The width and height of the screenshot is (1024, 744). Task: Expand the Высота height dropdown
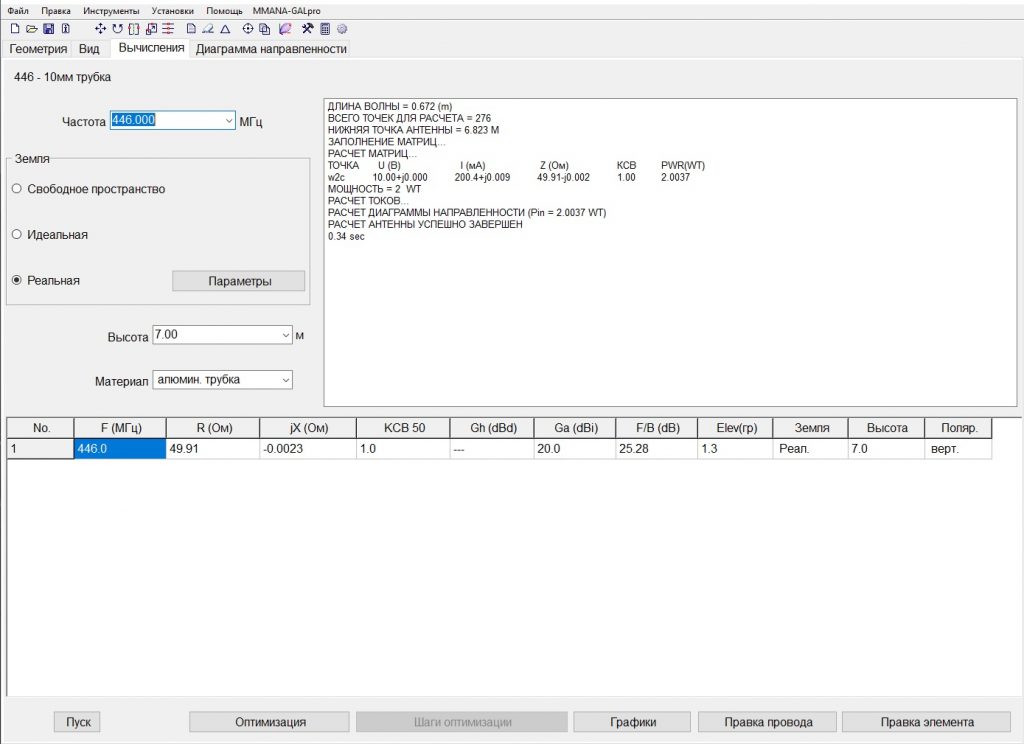(x=286, y=336)
